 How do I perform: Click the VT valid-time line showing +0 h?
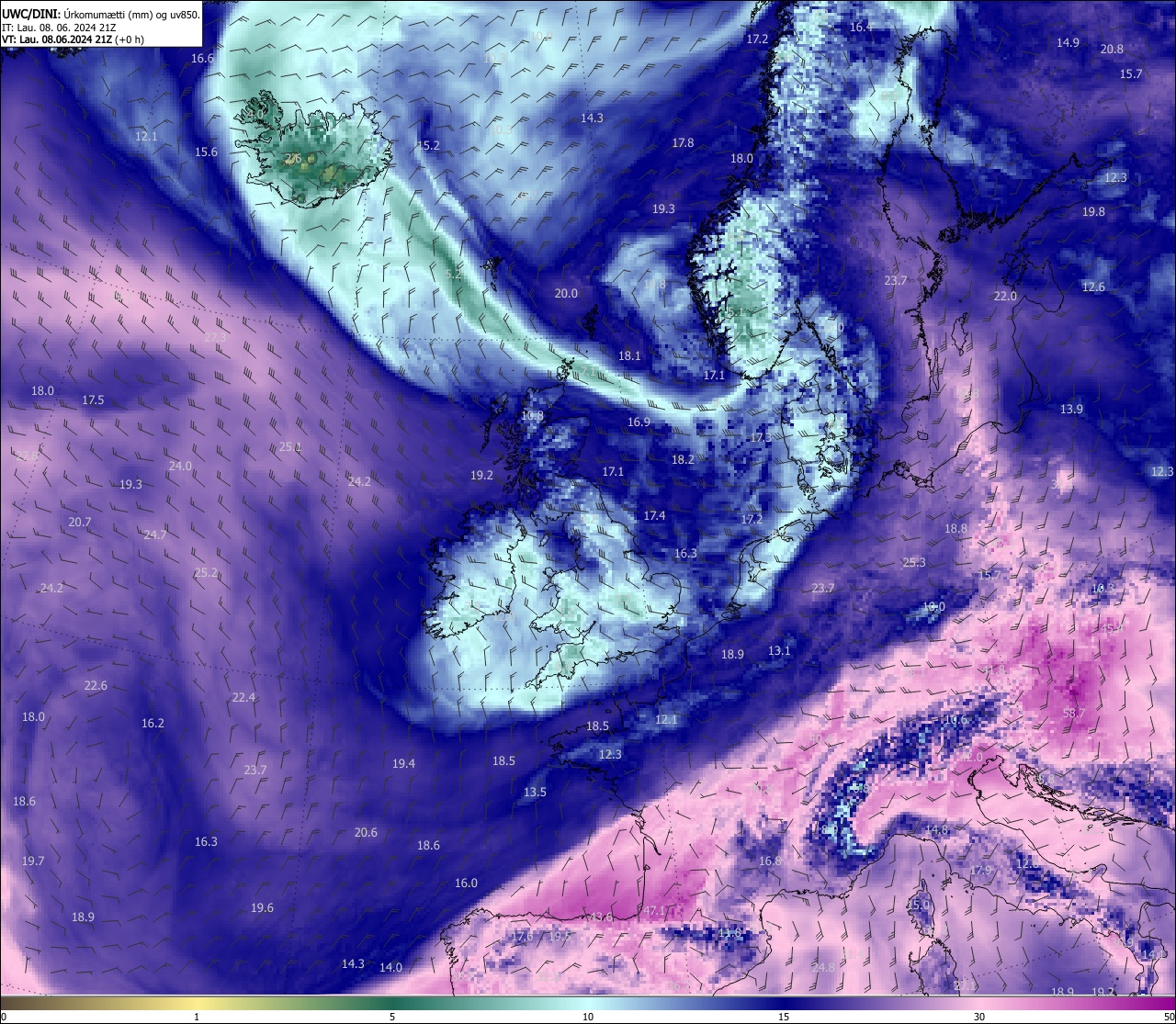click(73, 39)
